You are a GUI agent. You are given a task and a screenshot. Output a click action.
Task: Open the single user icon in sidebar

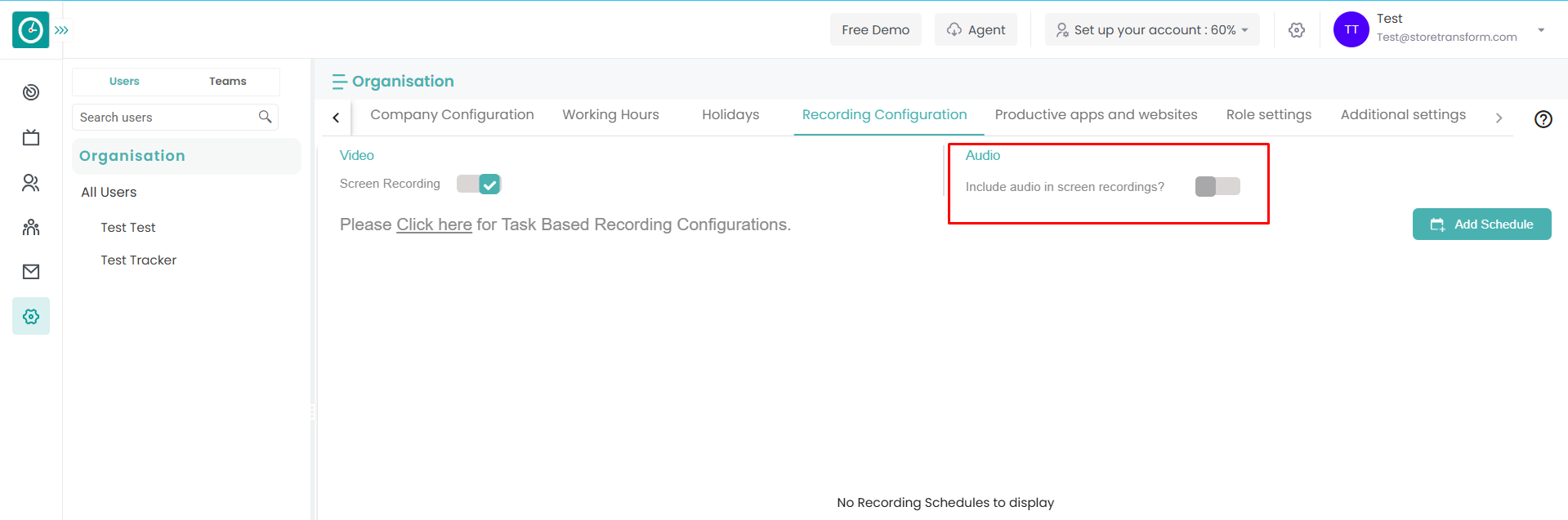(x=31, y=183)
